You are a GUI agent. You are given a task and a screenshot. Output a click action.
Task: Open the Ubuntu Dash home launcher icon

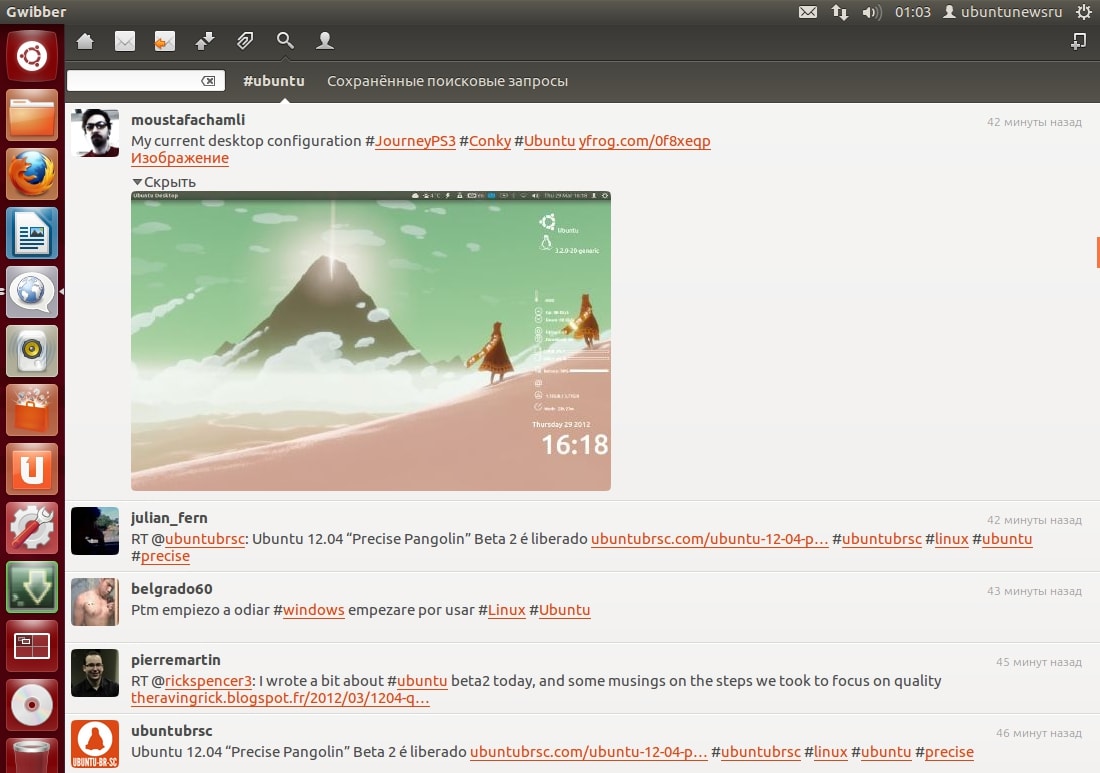pos(32,55)
